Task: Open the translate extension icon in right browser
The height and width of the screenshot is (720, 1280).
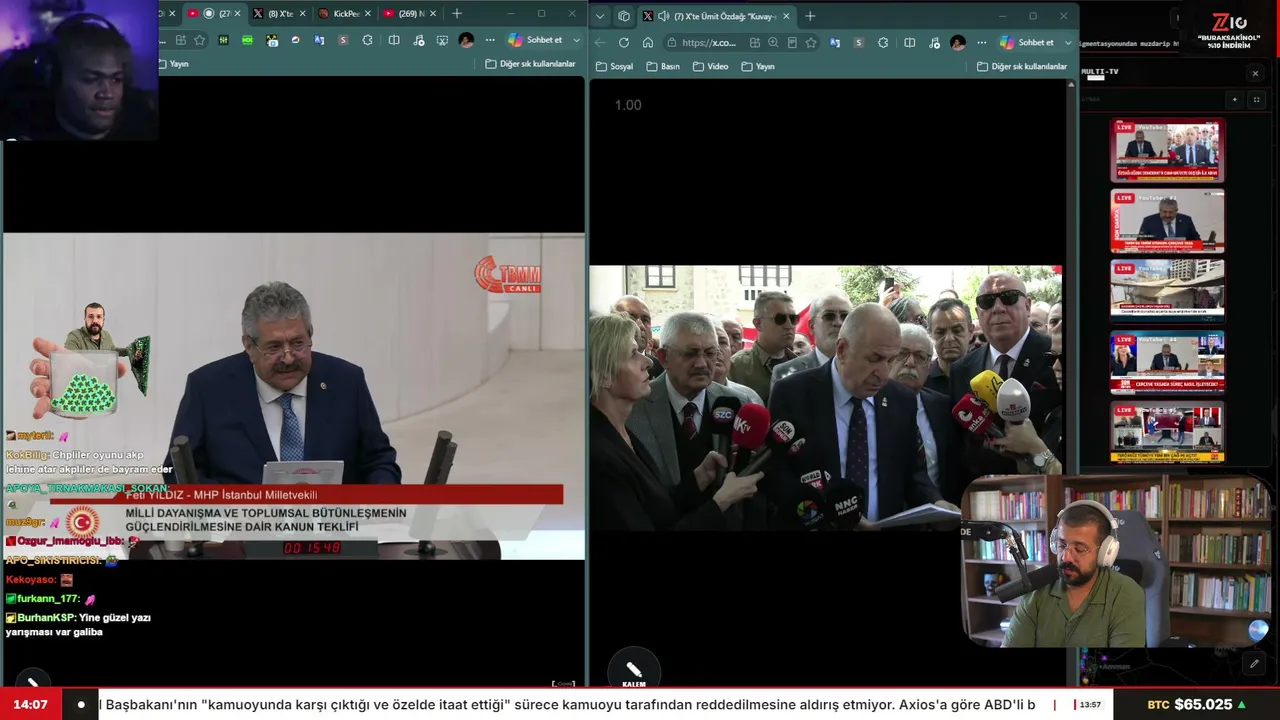Action: (x=835, y=43)
